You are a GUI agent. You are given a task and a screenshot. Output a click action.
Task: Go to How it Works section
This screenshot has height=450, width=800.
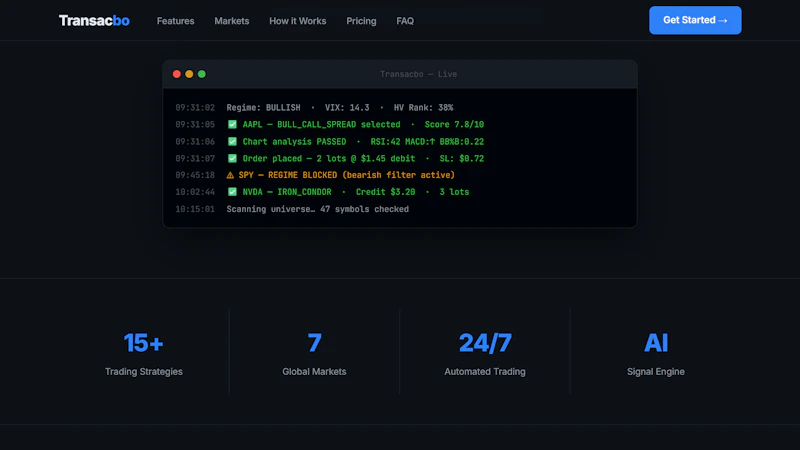[x=297, y=21]
